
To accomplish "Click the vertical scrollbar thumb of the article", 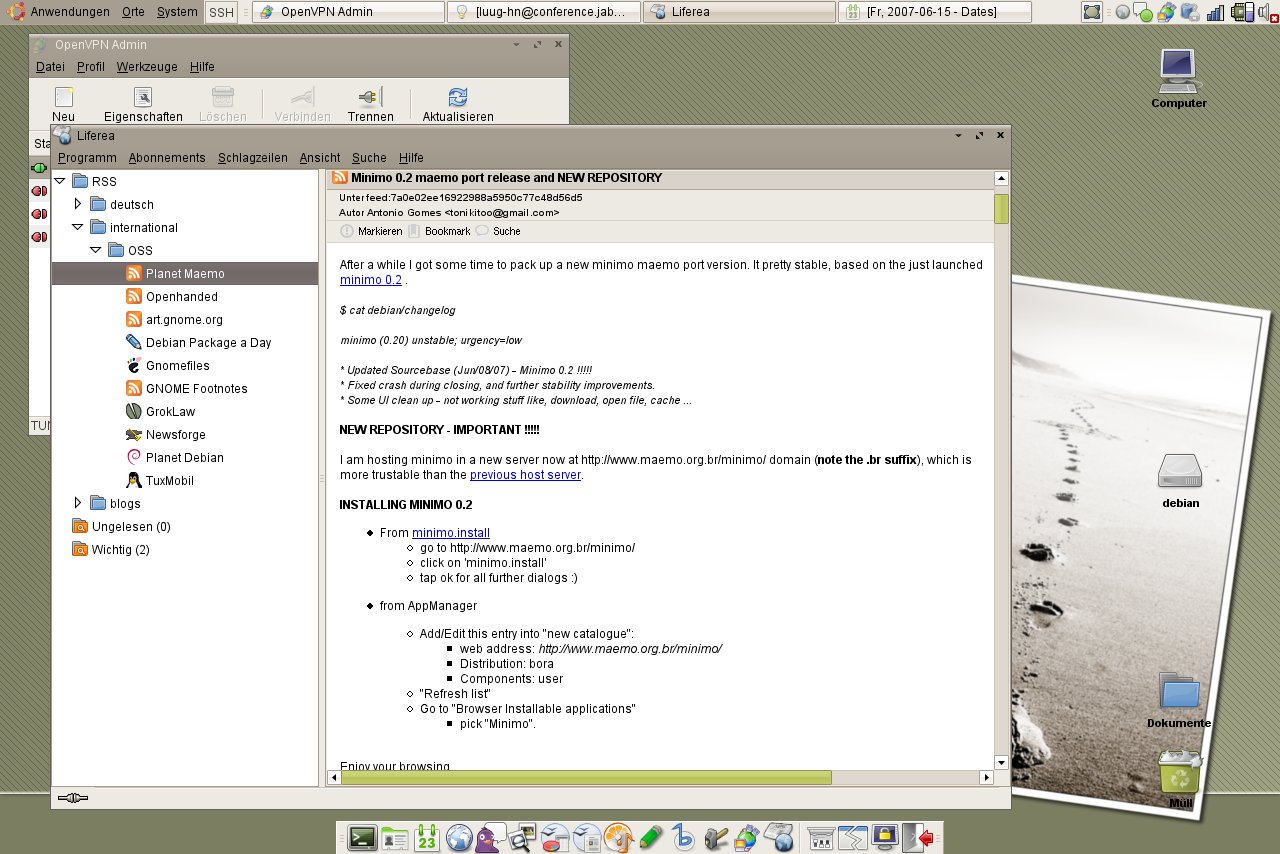I will [1001, 208].
